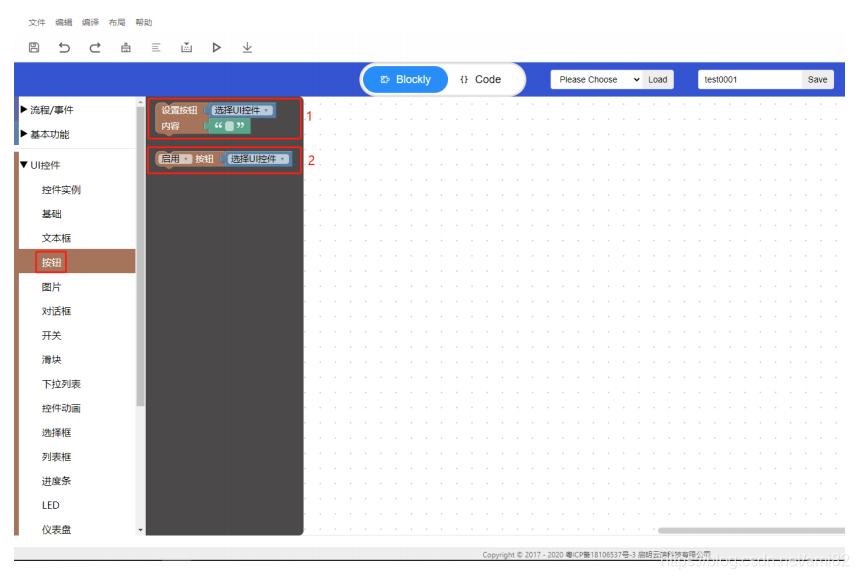The height and width of the screenshot is (579, 859).
Task: Open the 布局 menu
Action: tap(117, 22)
